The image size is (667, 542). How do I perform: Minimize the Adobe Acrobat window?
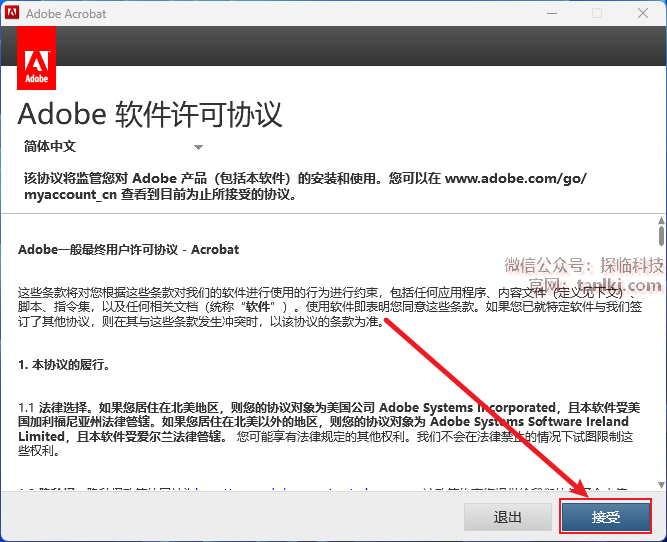tap(552, 13)
